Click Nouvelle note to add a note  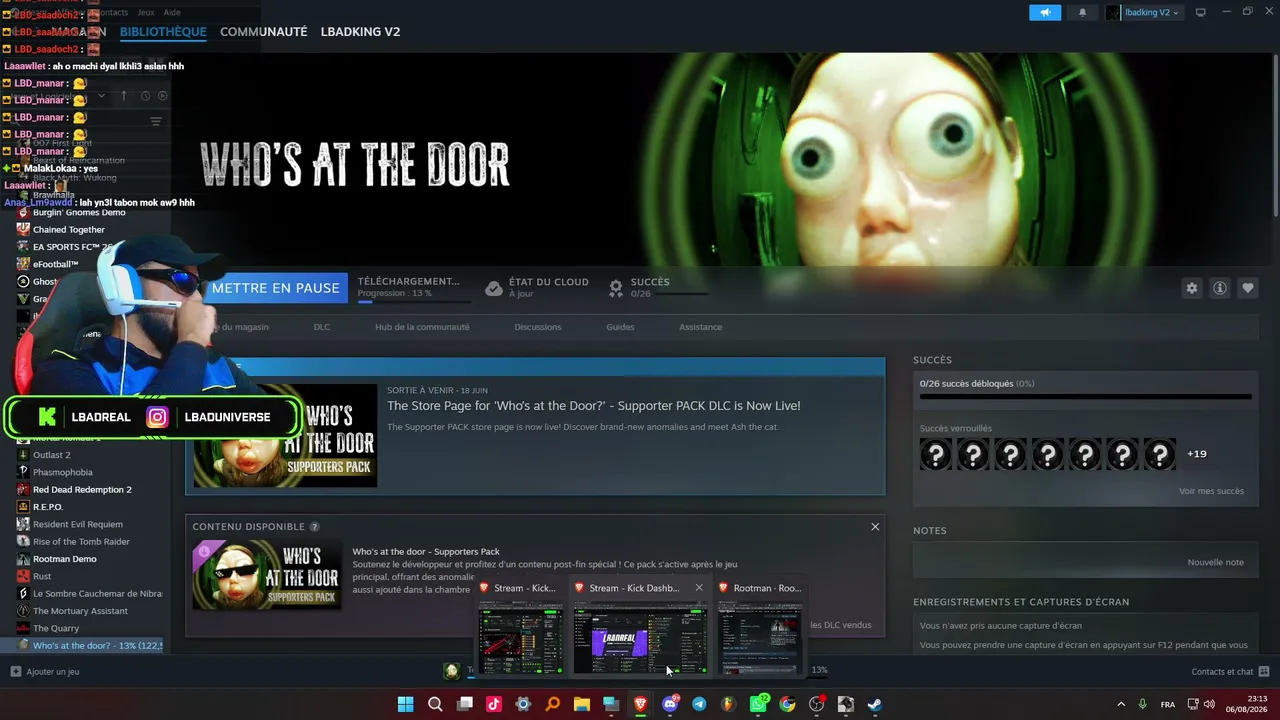point(1216,562)
